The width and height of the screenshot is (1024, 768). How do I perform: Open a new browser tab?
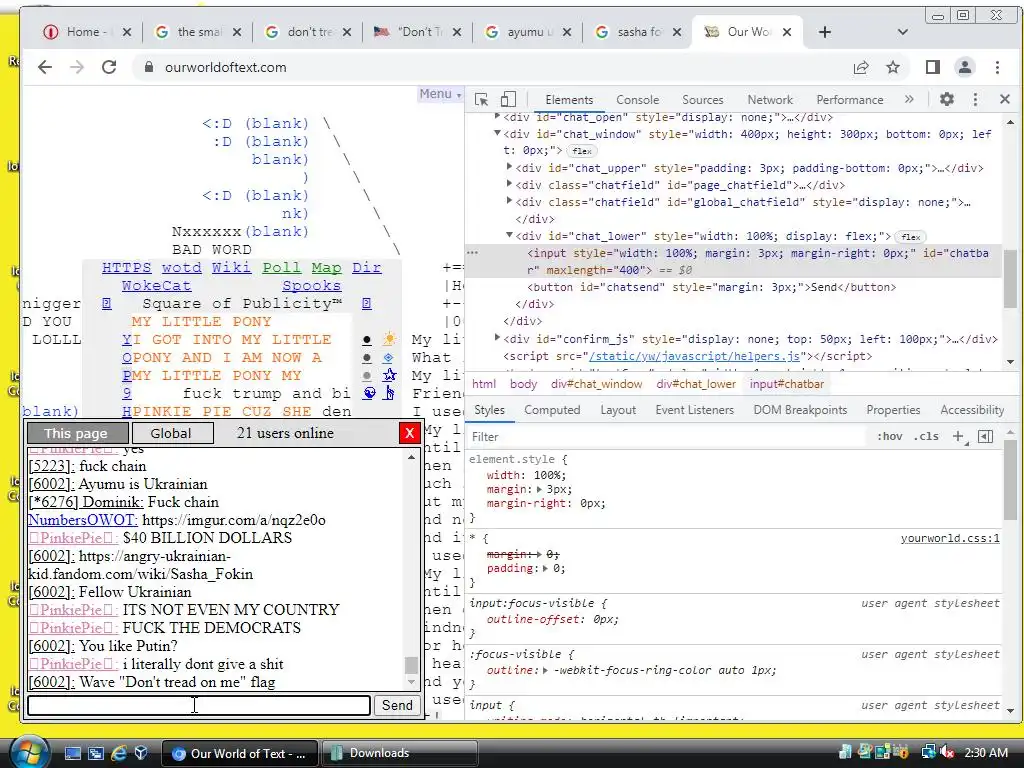coord(825,32)
